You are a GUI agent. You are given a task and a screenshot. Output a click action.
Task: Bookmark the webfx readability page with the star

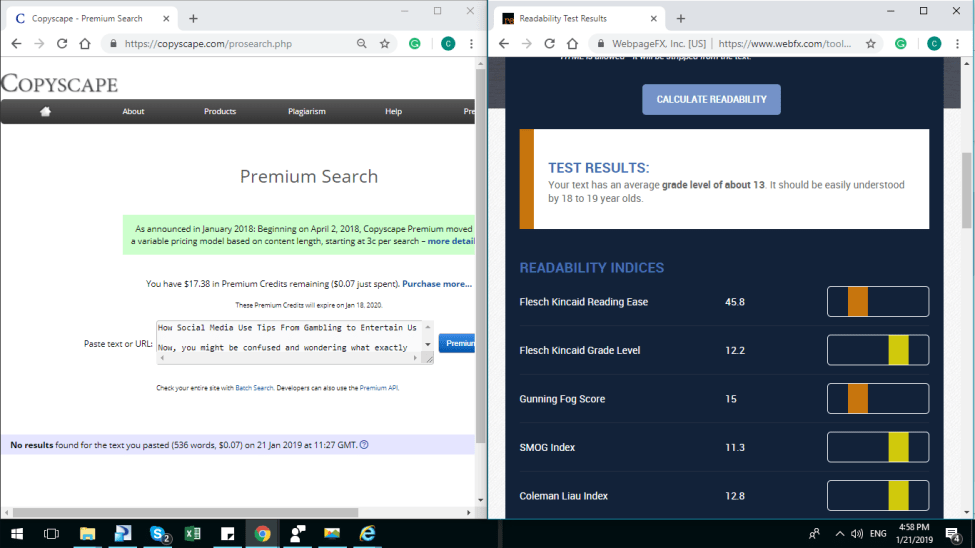[871, 44]
